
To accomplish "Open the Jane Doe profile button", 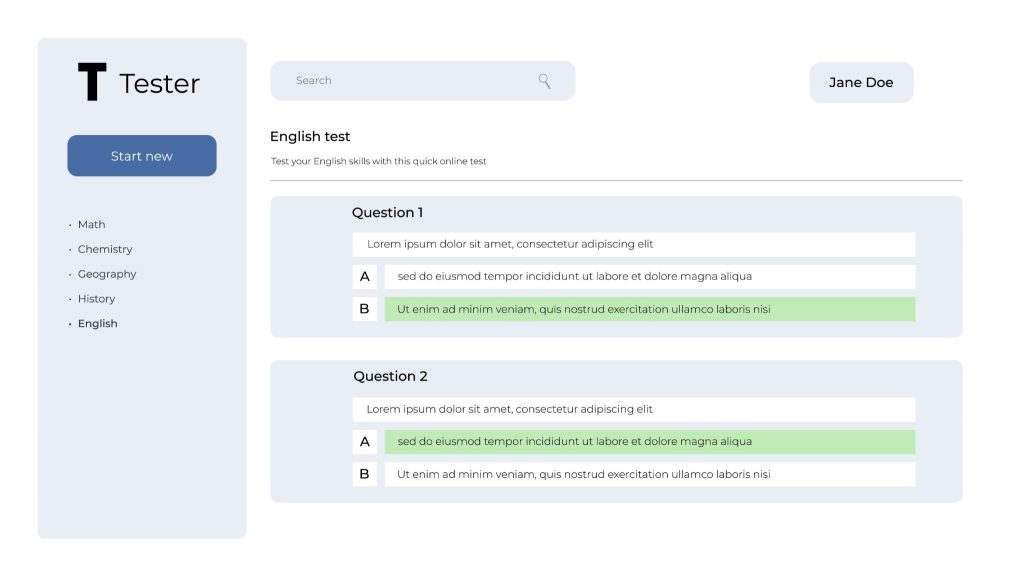I will pyautogui.click(x=861, y=82).
